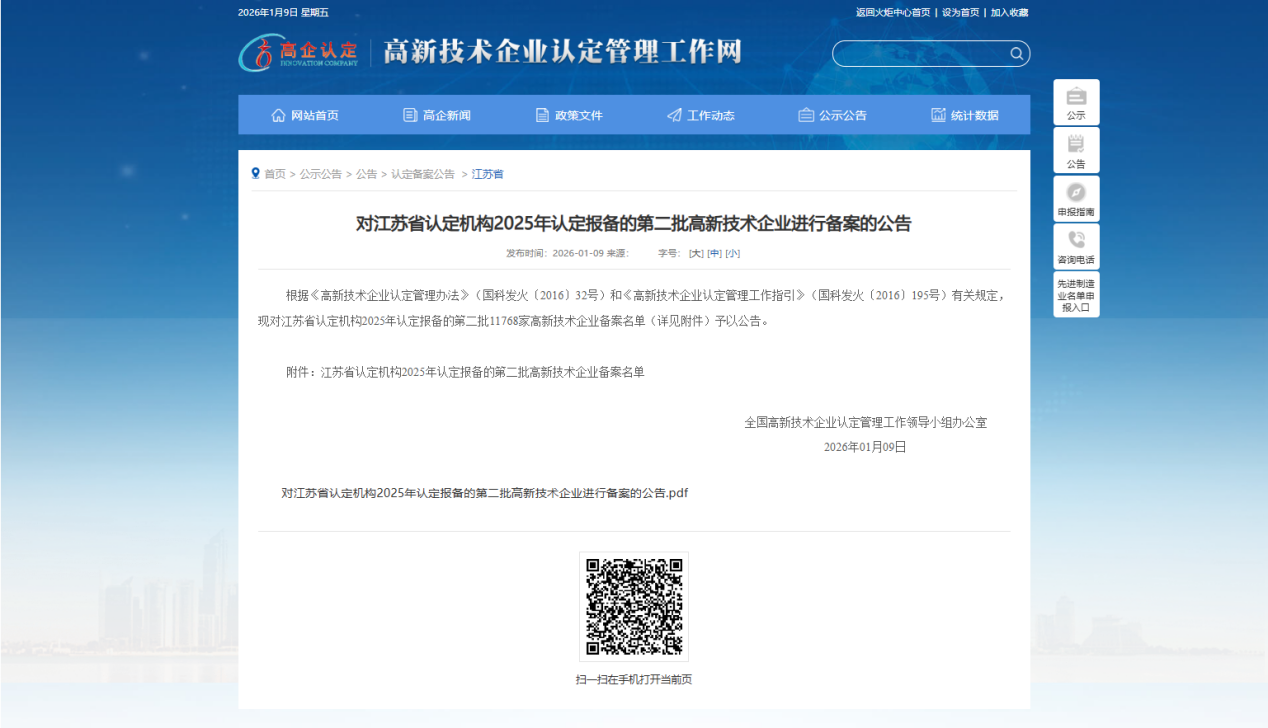Click the 高企认定 site logo

(298, 53)
